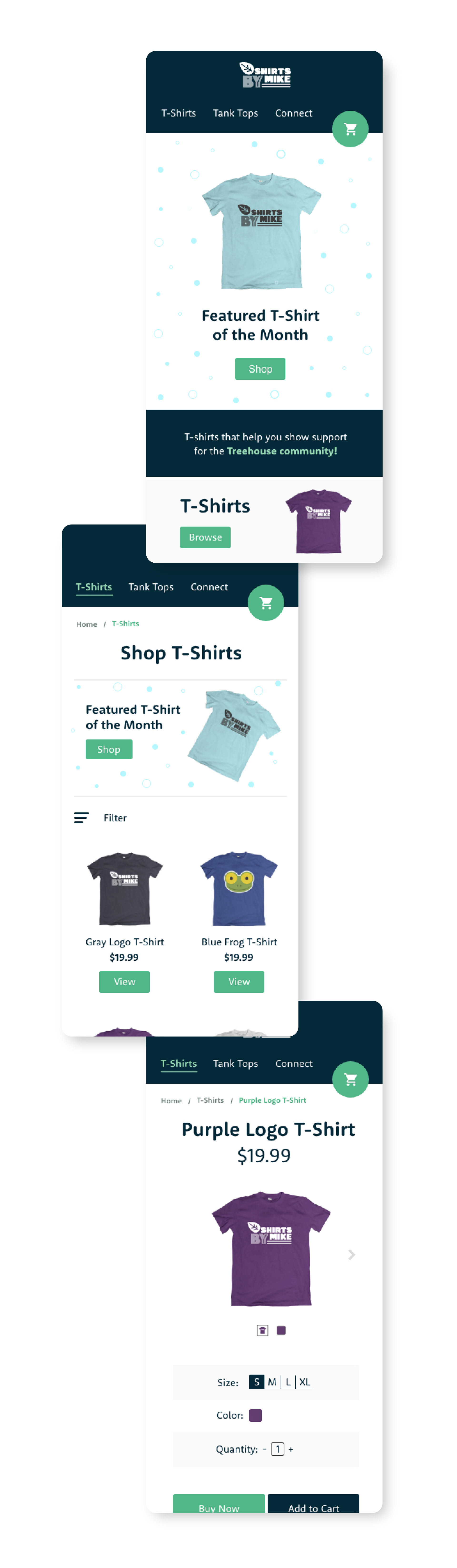This screenshot has width=457, height=1568.
Task: Pick the purple Color swatch
Action: (256, 1415)
